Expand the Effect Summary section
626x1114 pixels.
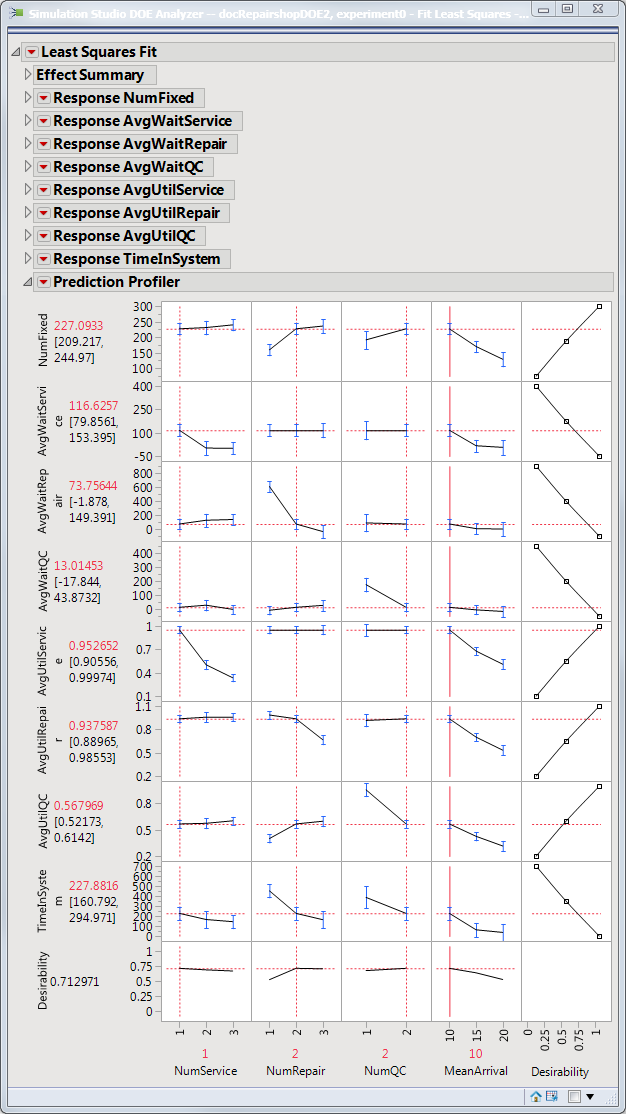pyautogui.click(x=27, y=75)
